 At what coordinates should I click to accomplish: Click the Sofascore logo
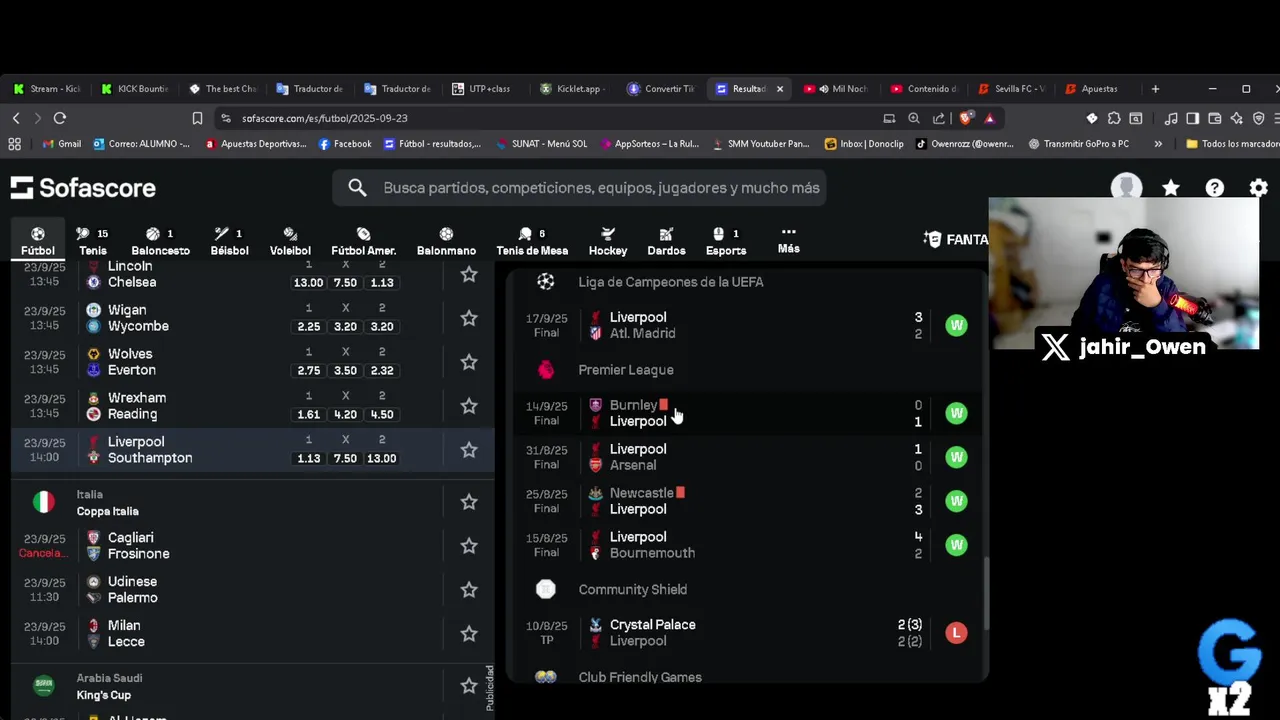point(83,188)
